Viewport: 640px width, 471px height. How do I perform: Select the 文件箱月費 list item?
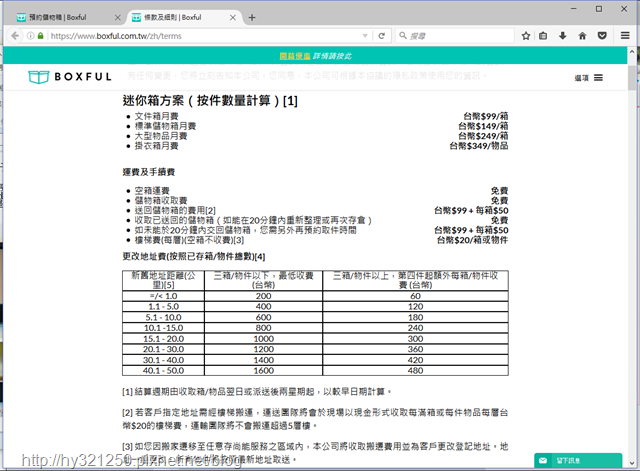point(157,116)
